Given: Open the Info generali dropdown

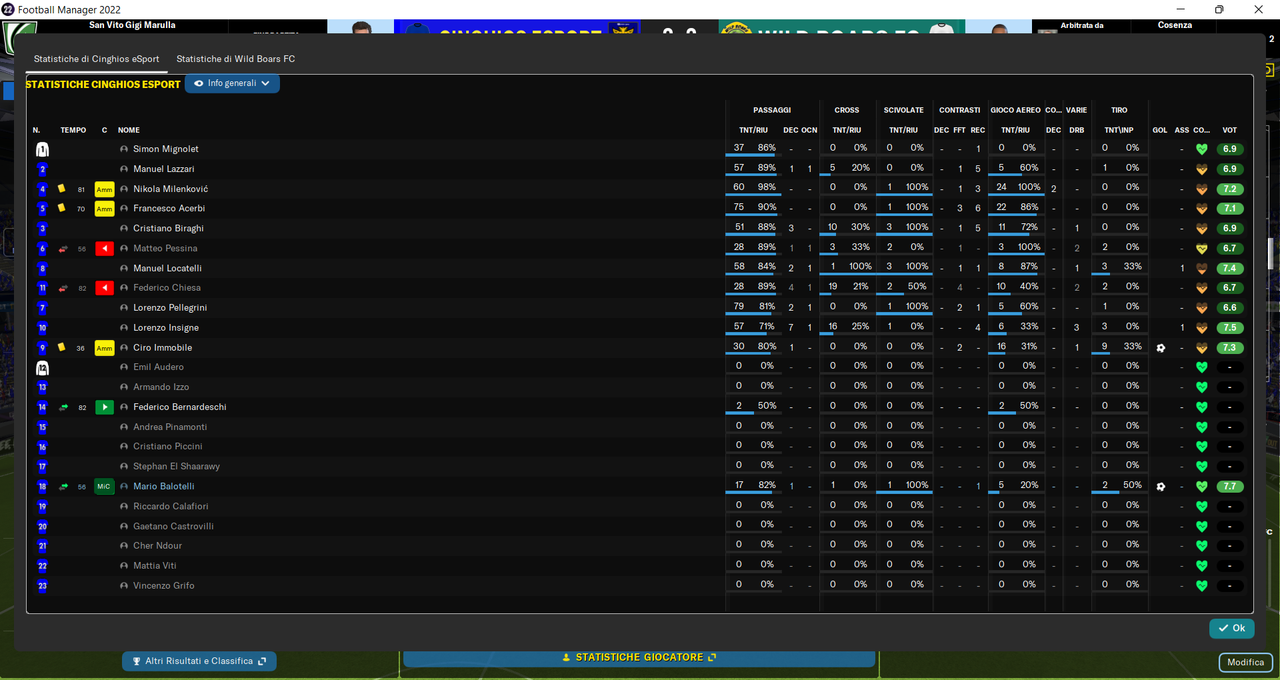Looking at the screenshot, I should (232, 84).
